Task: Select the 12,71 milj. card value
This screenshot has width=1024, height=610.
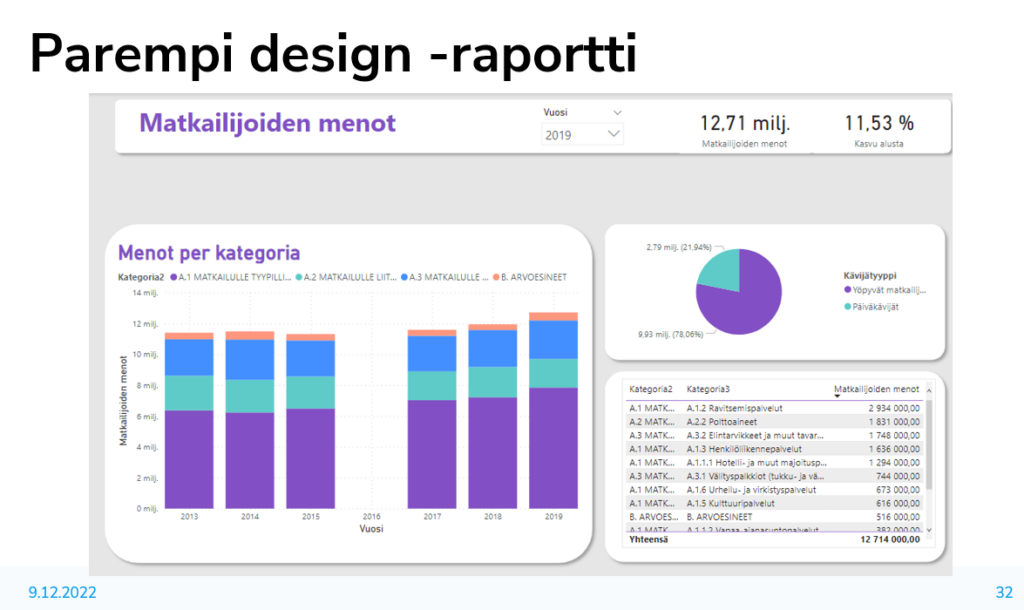Action: (745, 123)
